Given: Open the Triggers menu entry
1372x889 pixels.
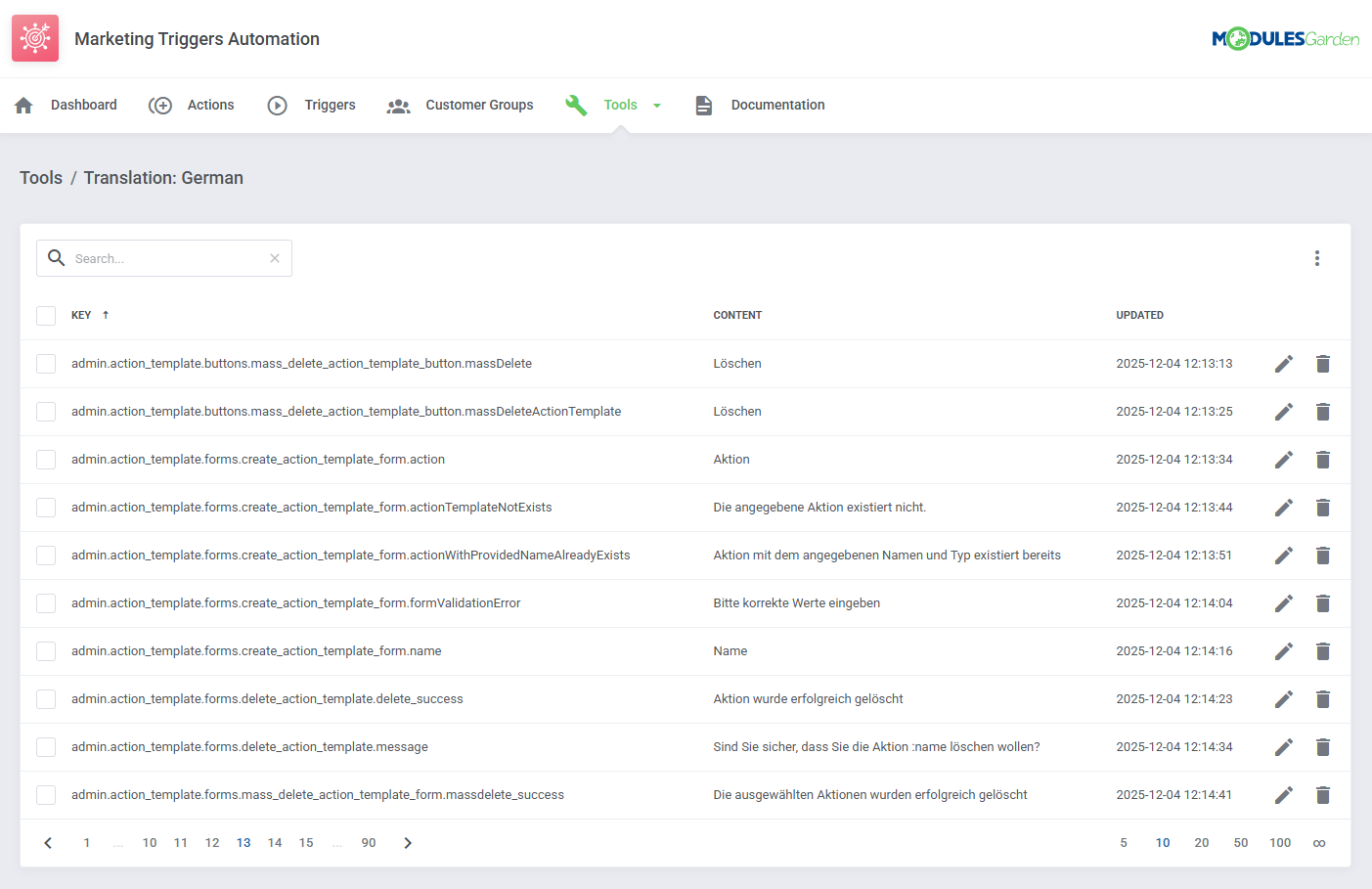Looking at the screenshot, I should coord(330,105).
